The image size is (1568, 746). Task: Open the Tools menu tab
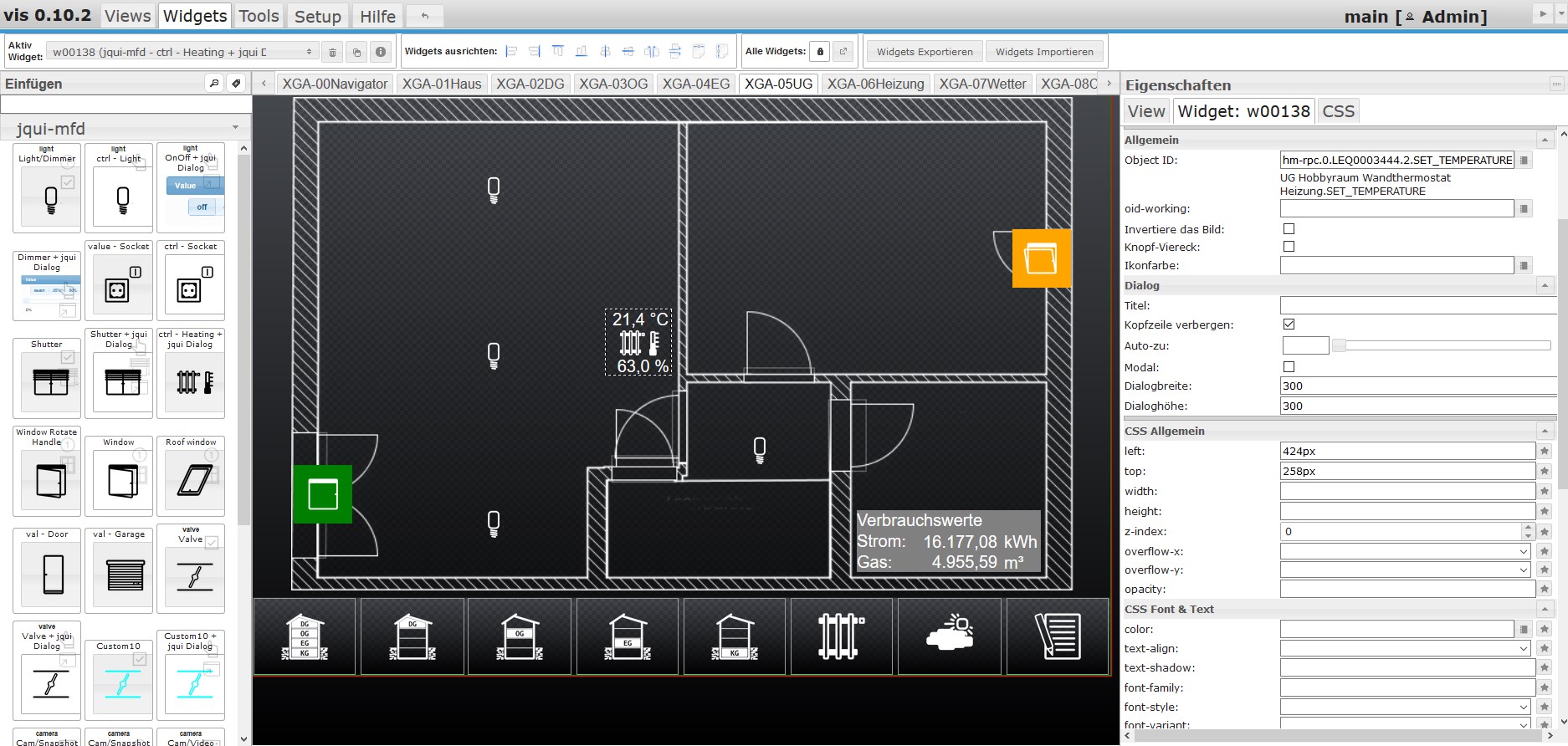point(259,16)
